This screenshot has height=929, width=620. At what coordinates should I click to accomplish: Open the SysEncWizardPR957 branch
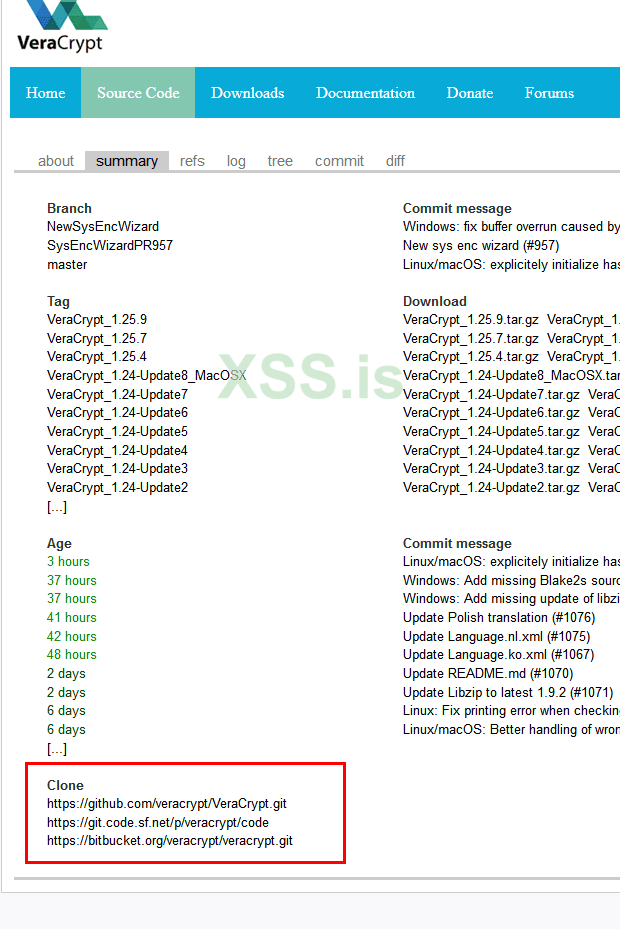(110, 245)
